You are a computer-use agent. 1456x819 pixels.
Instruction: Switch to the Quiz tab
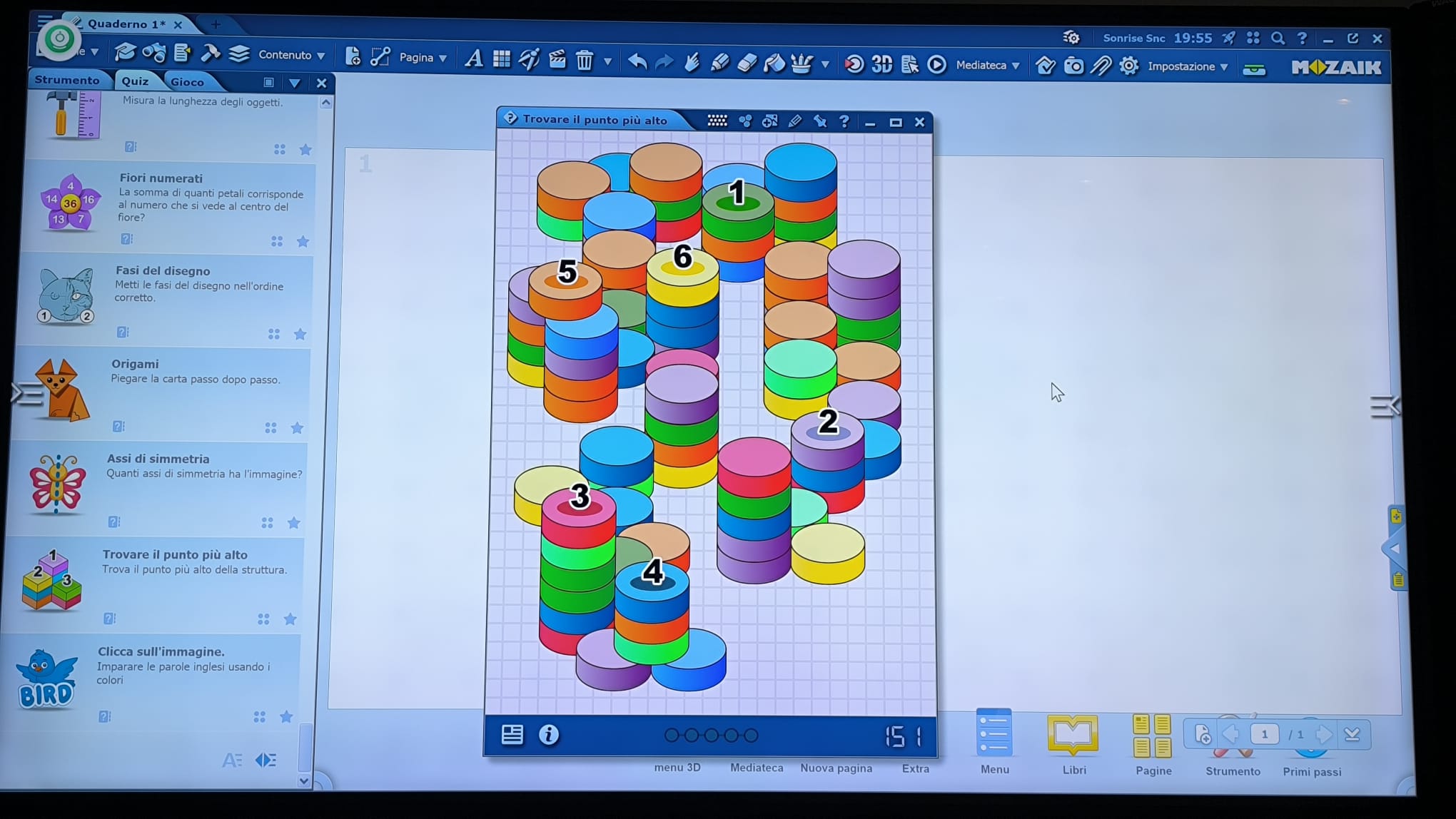tap(135, 81)
